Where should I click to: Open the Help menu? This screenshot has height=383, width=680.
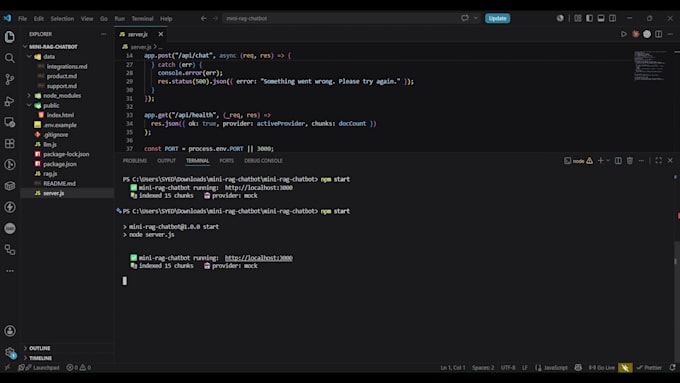tap(166, 19)
